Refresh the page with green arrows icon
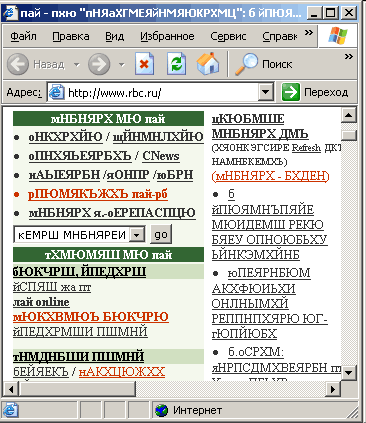The height and width of the screenshot is (423, 366). click(x=176, y=63)
